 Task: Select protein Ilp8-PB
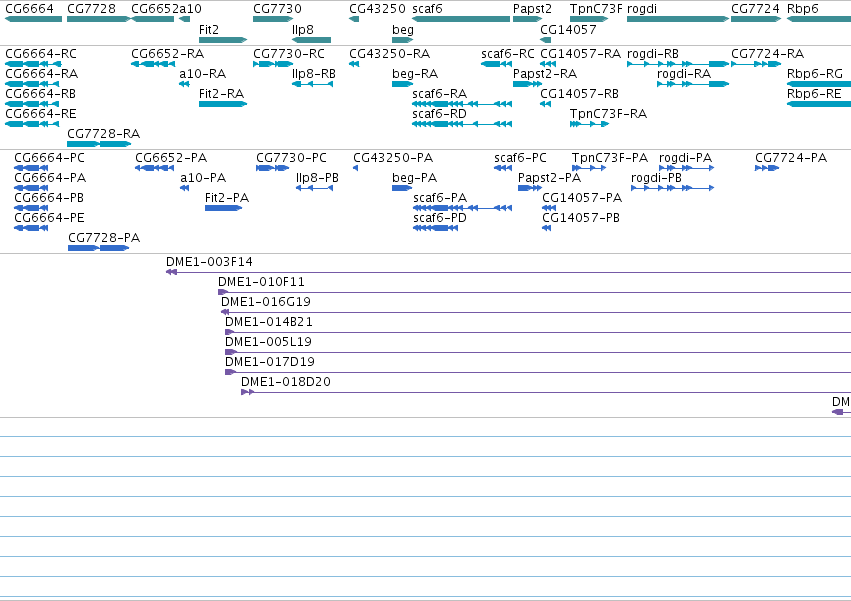tap(317, 178)
